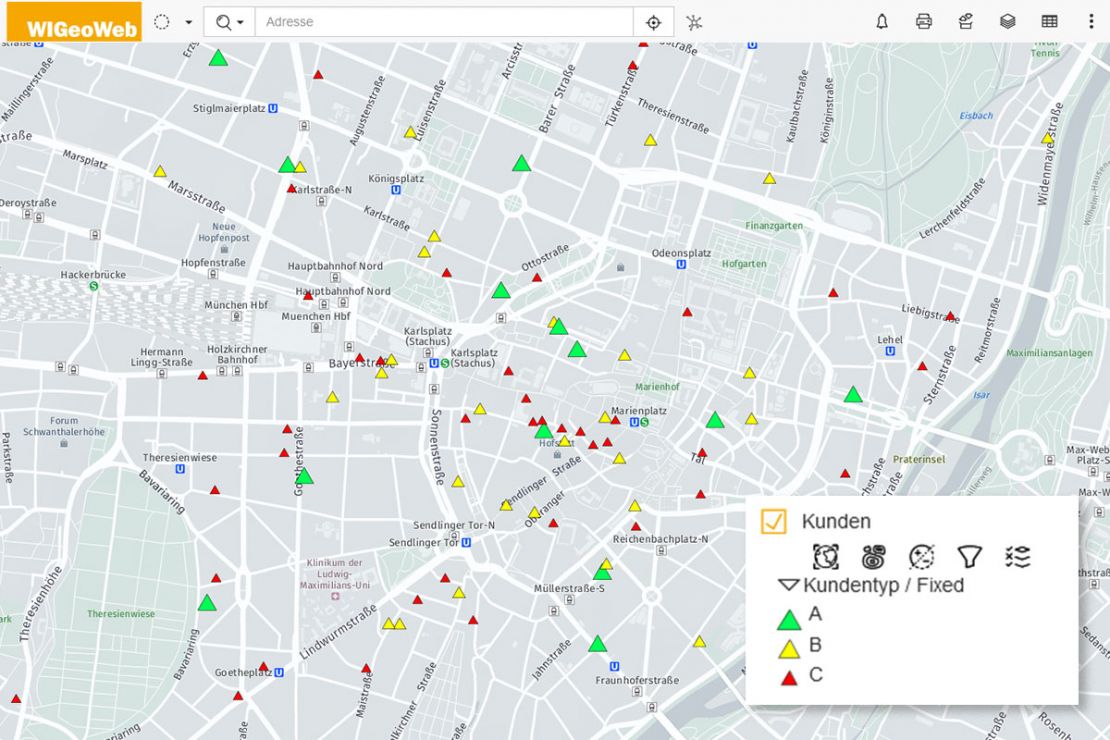Click the Marienhof map label
This screenshot has height=740, width=1110.
pos(657,387)
